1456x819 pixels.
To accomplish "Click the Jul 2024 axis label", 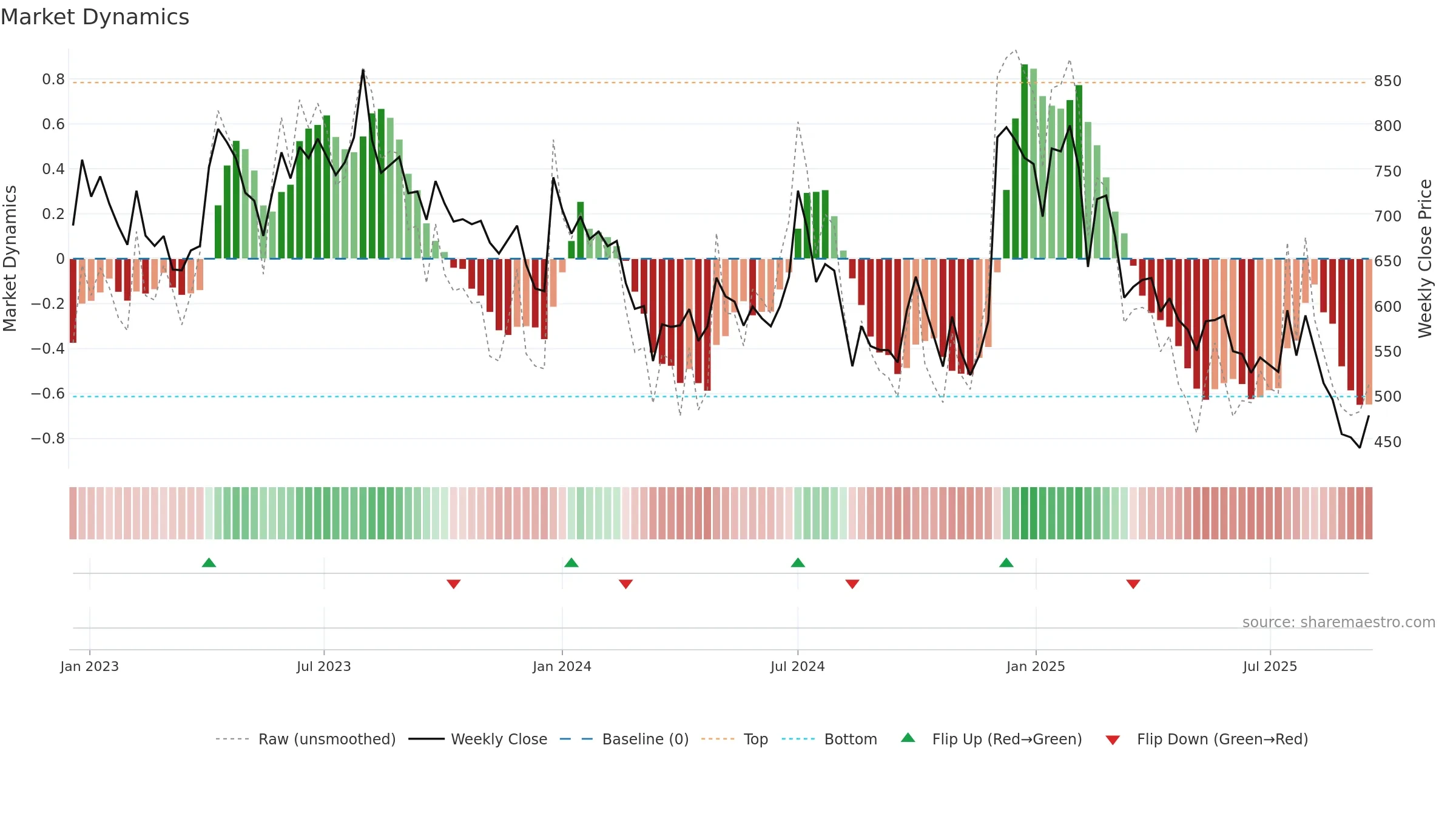I will tap(798, 666).
